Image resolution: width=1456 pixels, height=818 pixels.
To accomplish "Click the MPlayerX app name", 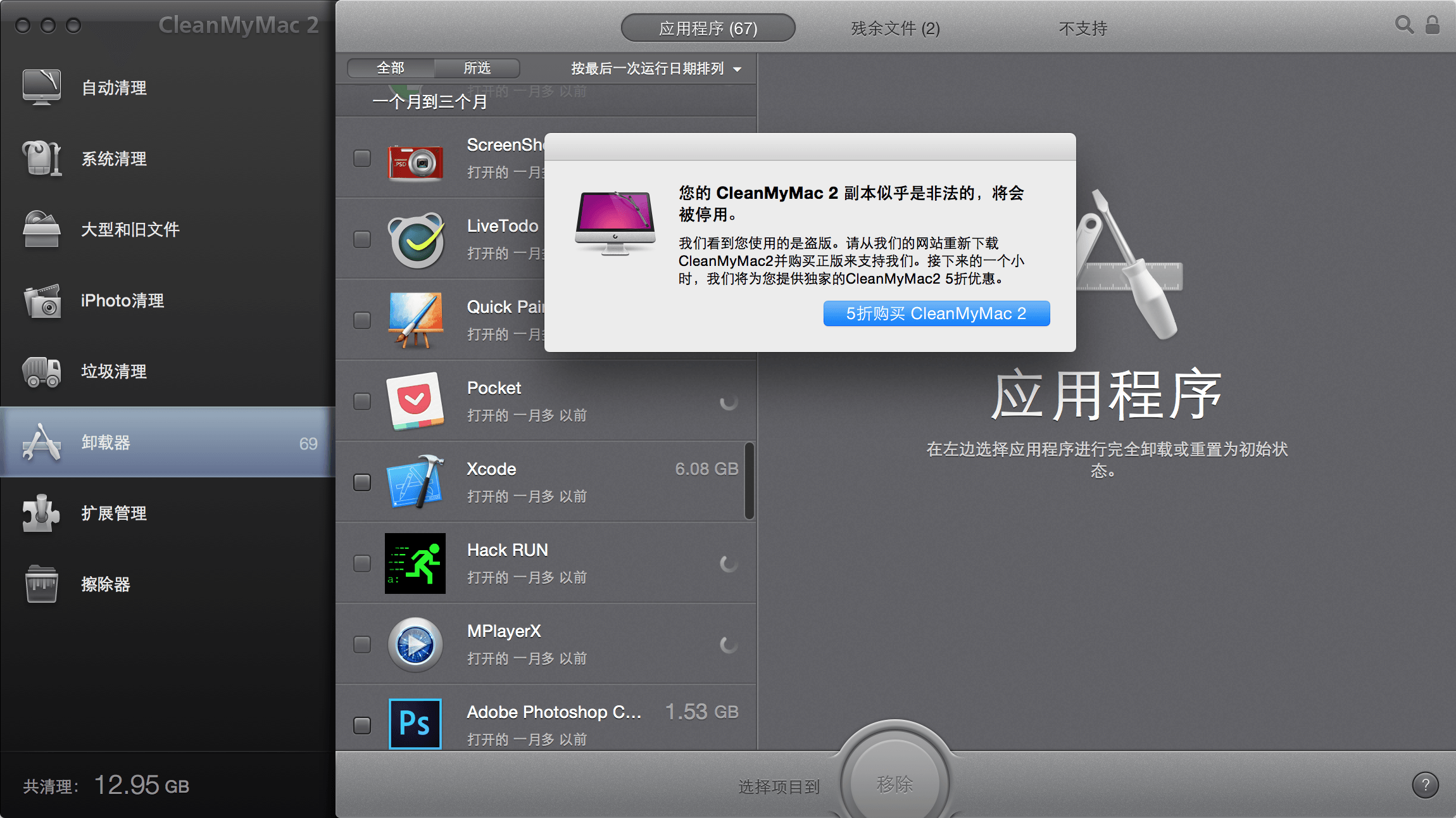I will [x=504, y=631].
